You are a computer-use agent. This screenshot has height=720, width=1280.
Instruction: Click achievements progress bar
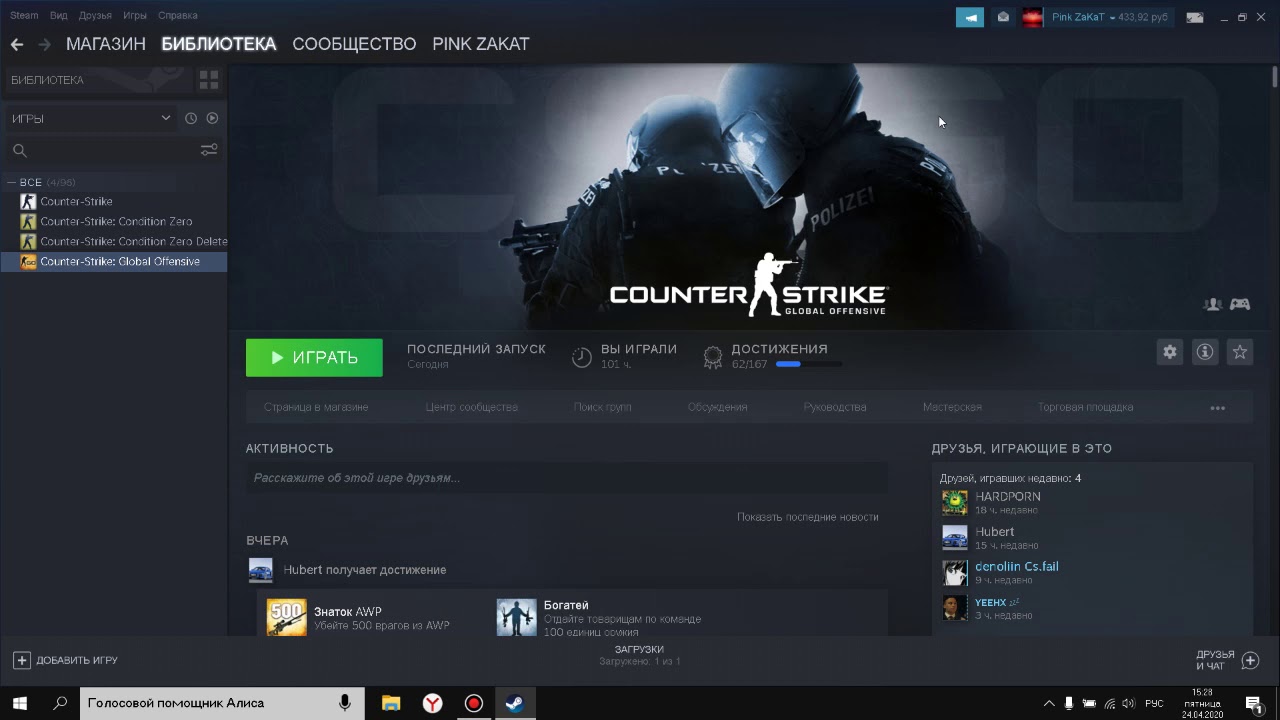pyautogui.click(x=808, y=364)
